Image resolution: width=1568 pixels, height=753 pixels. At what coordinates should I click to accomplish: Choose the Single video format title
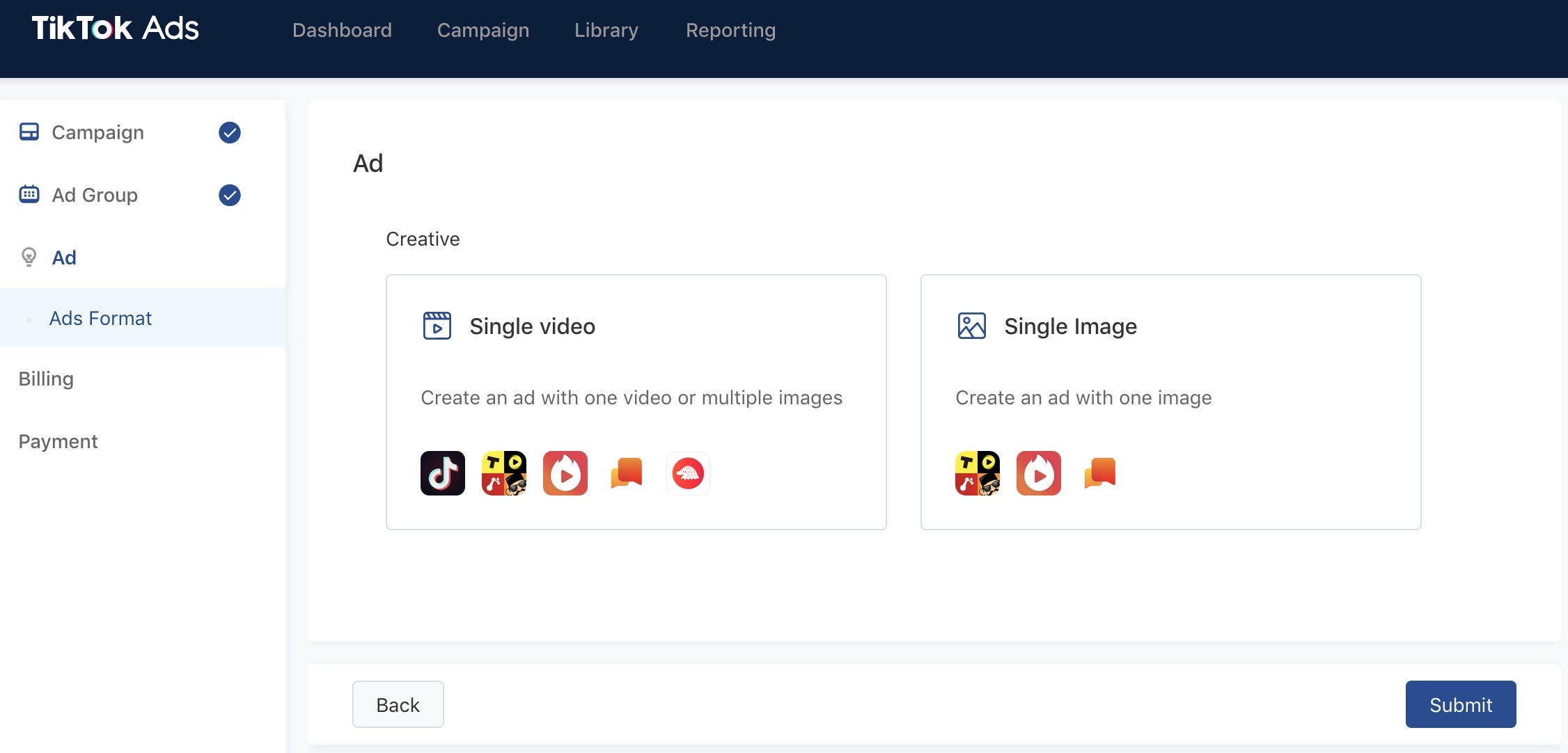(x=533, y=326)
